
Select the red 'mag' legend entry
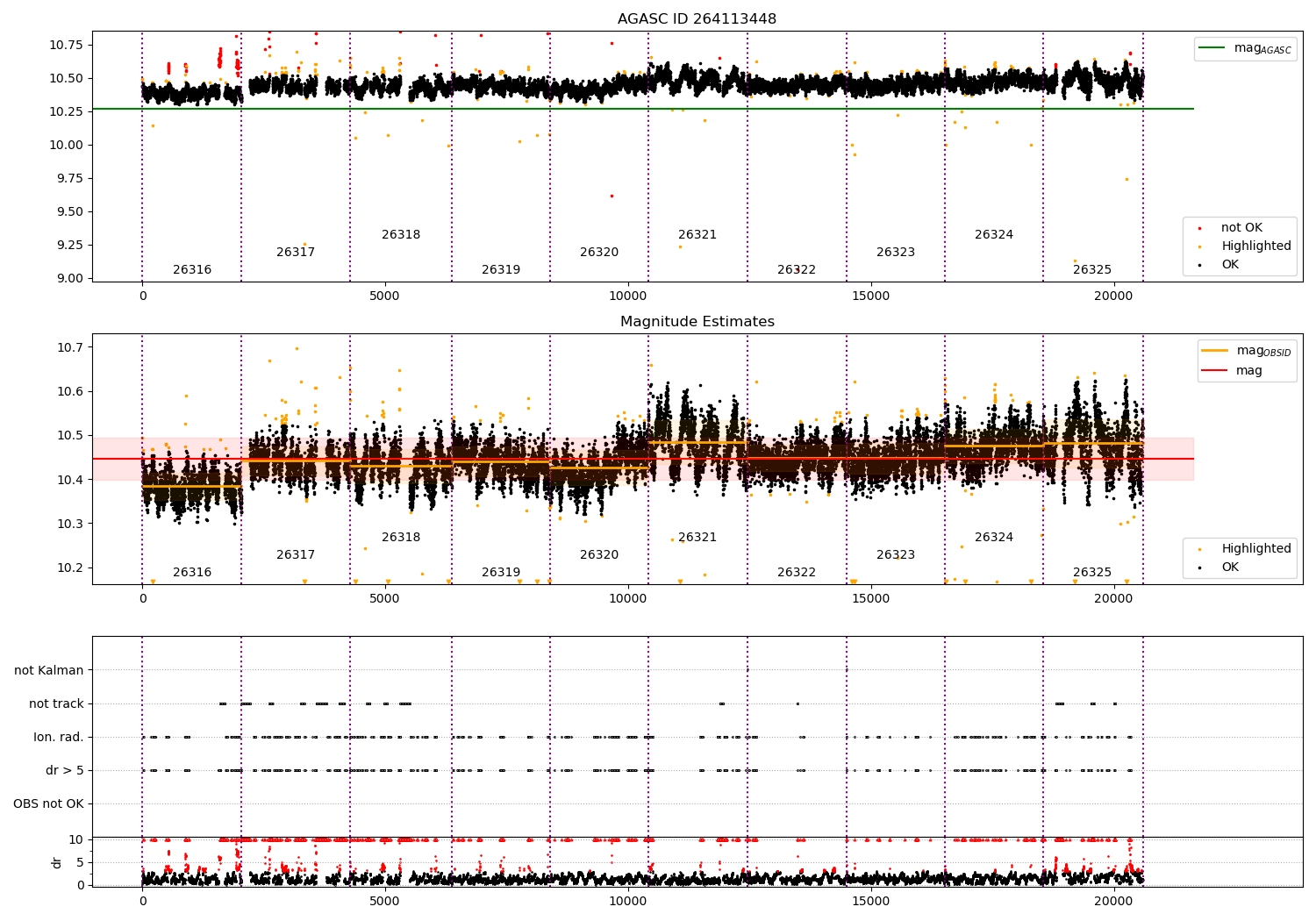coord(1233,370)
